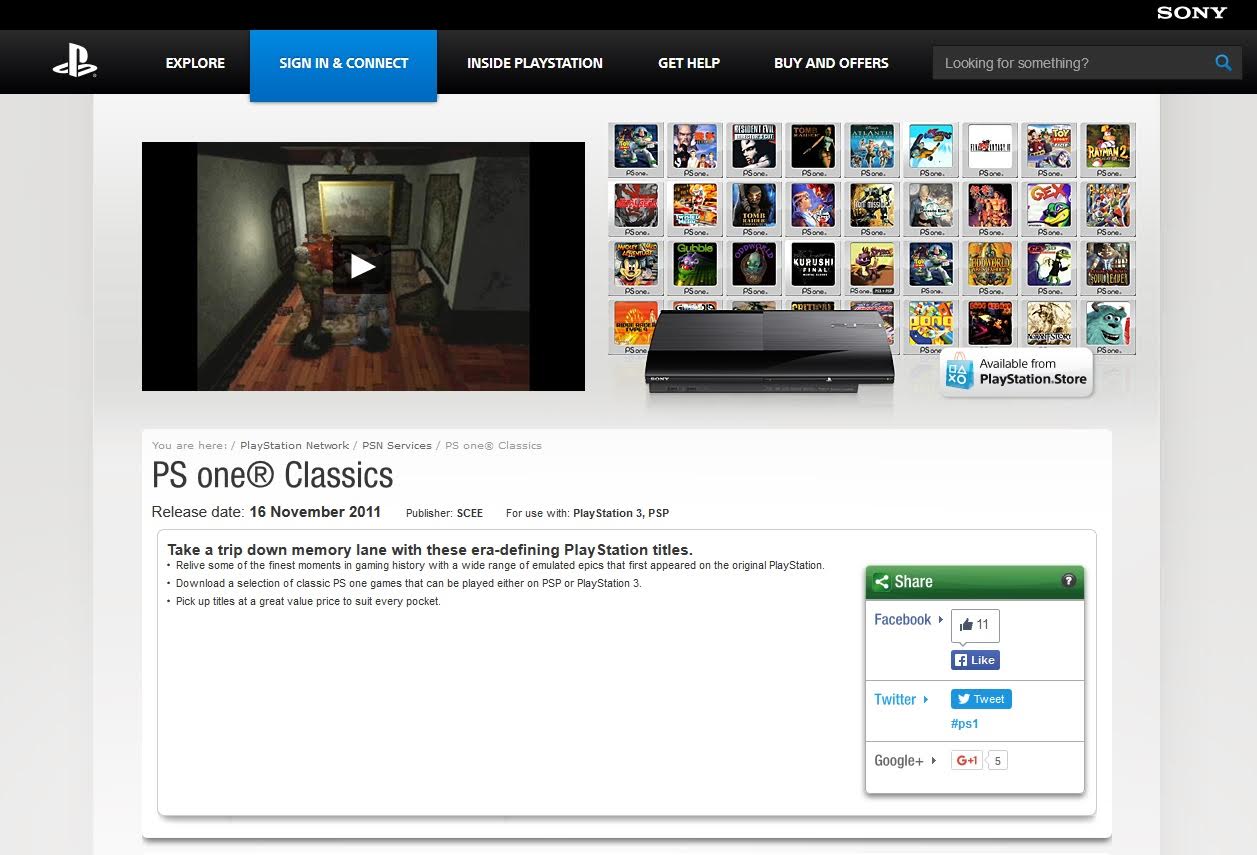Screen dimensions: 1257x855
Task: Click the PlayStation logo in the navigation bar
Action: 75,63
